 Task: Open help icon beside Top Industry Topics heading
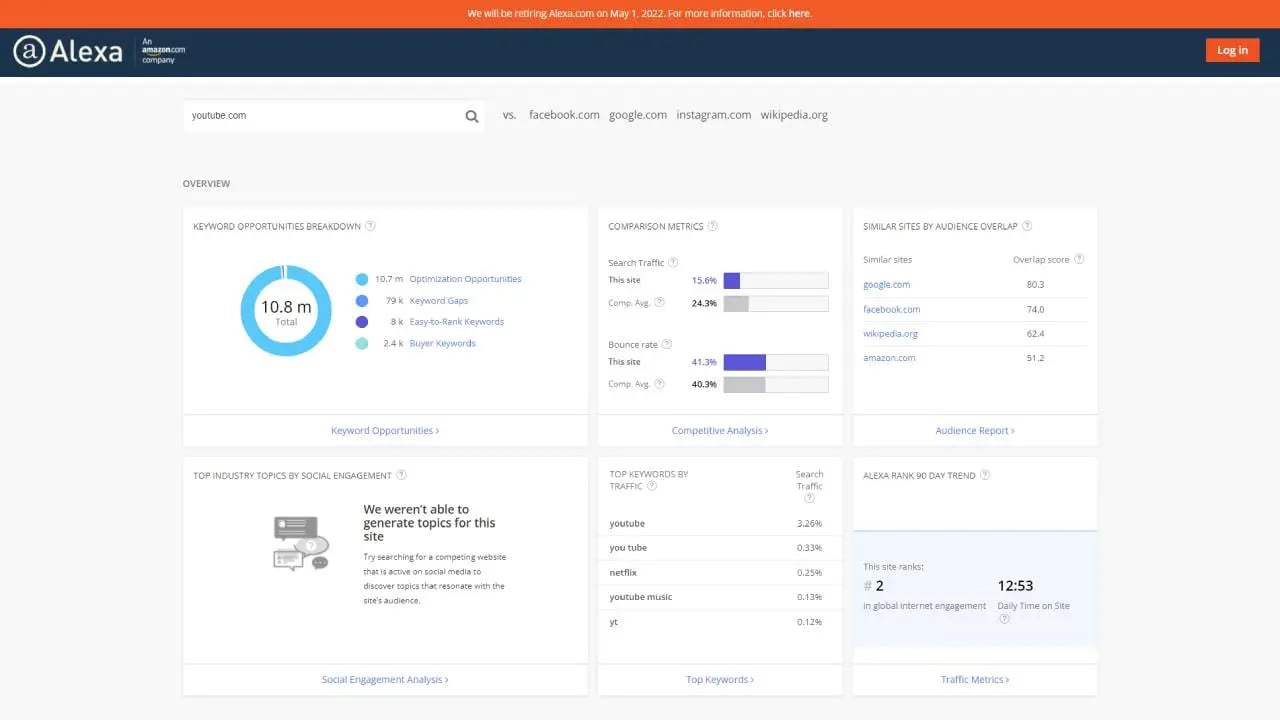coord(401,475)
